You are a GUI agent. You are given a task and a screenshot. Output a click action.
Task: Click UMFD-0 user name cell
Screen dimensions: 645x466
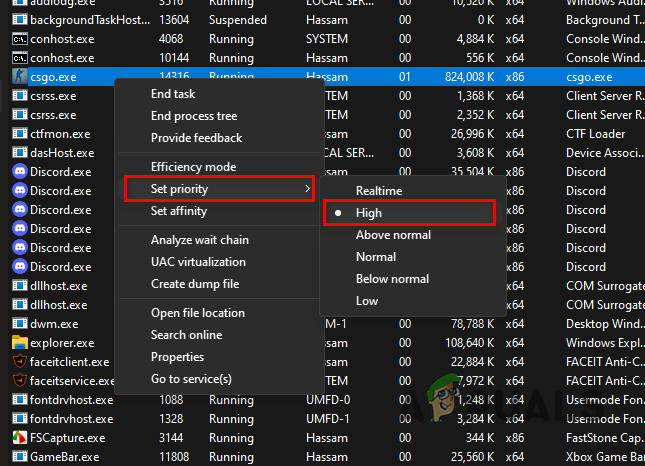[327, 399]
